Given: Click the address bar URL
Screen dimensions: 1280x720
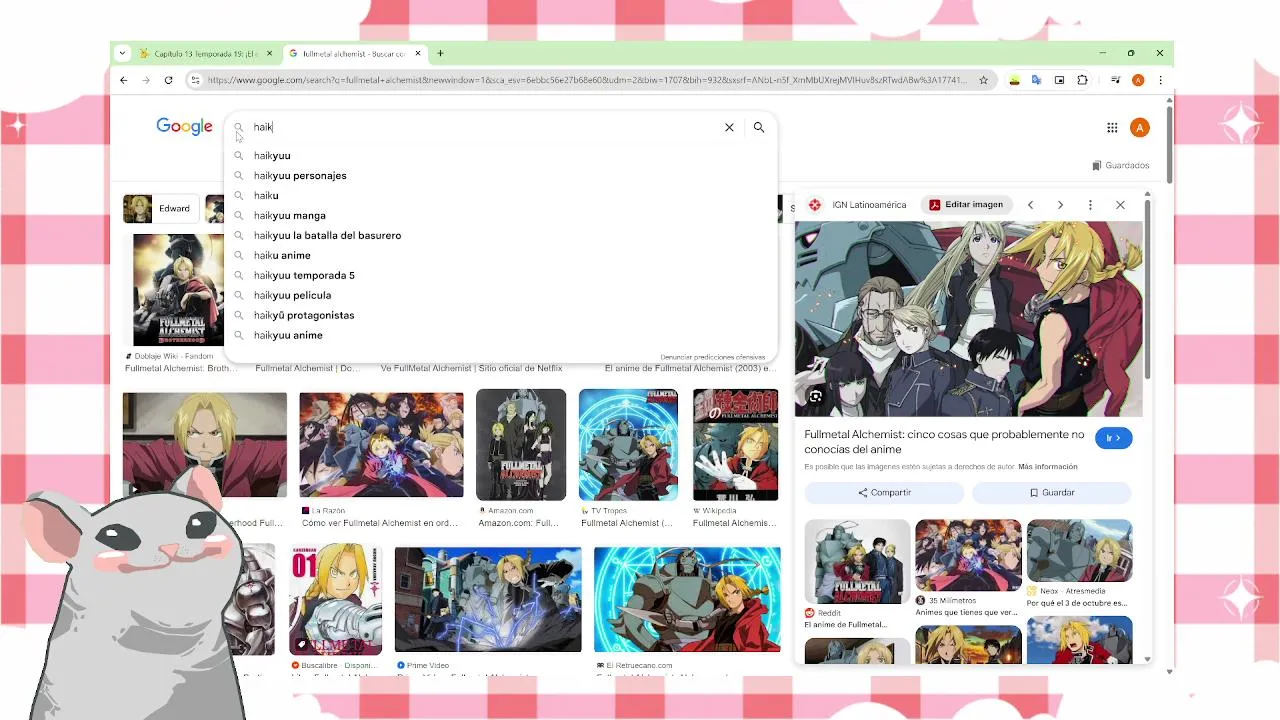Looking at the screenshot, I should (587, 80).
